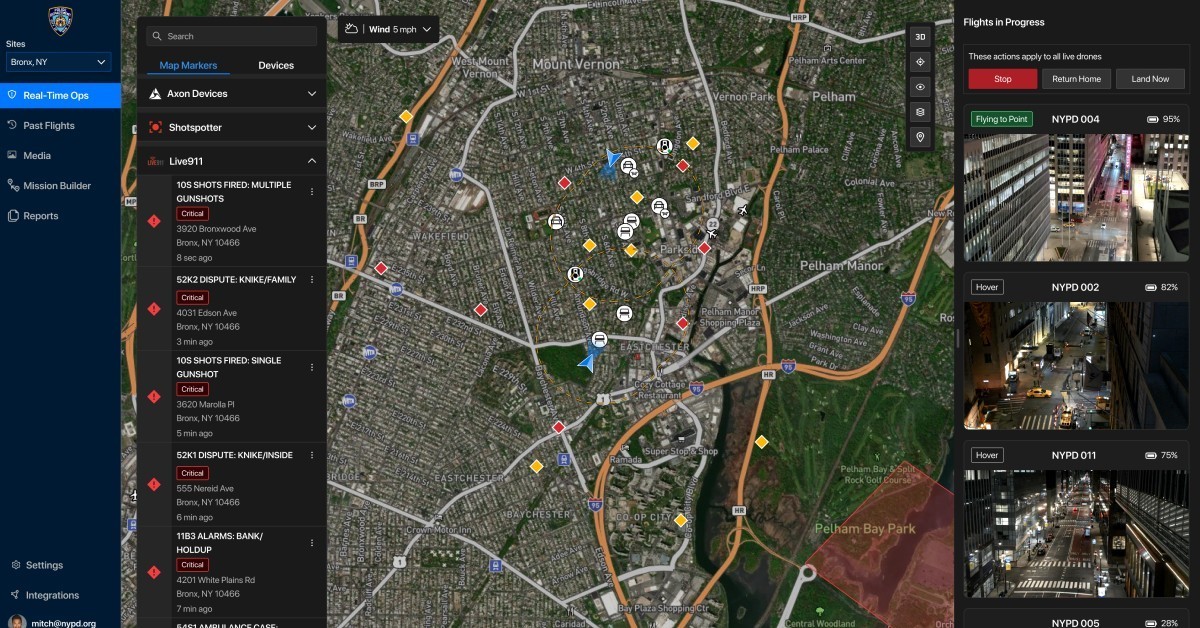This screenshot has height=628, width=1200.
Task: Click the Land Now button
Action: point(1150,78)
